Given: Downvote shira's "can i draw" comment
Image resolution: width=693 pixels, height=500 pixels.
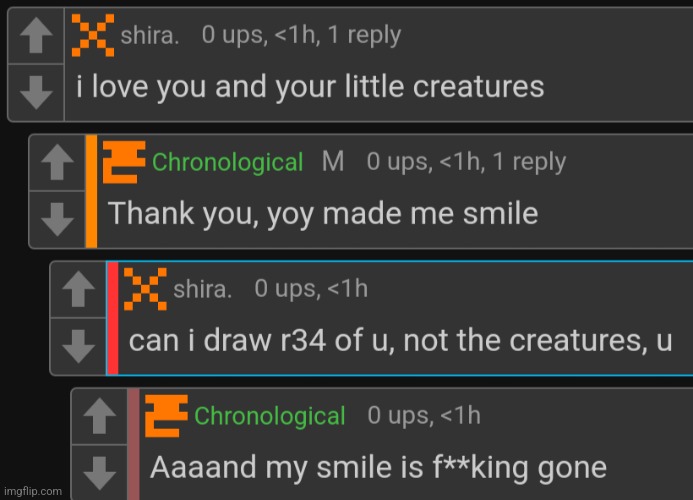Looking at the screenshot, I should (x=79, y=344).
